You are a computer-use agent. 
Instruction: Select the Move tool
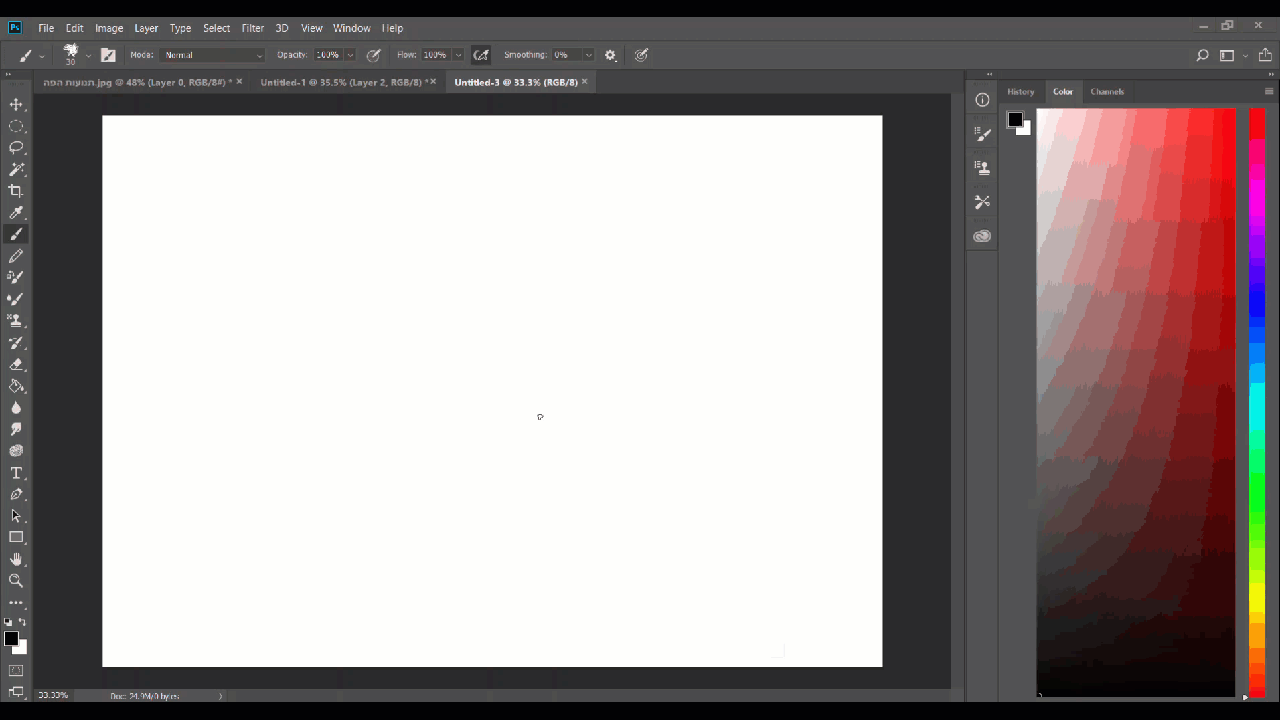click(x=16, y=104)
